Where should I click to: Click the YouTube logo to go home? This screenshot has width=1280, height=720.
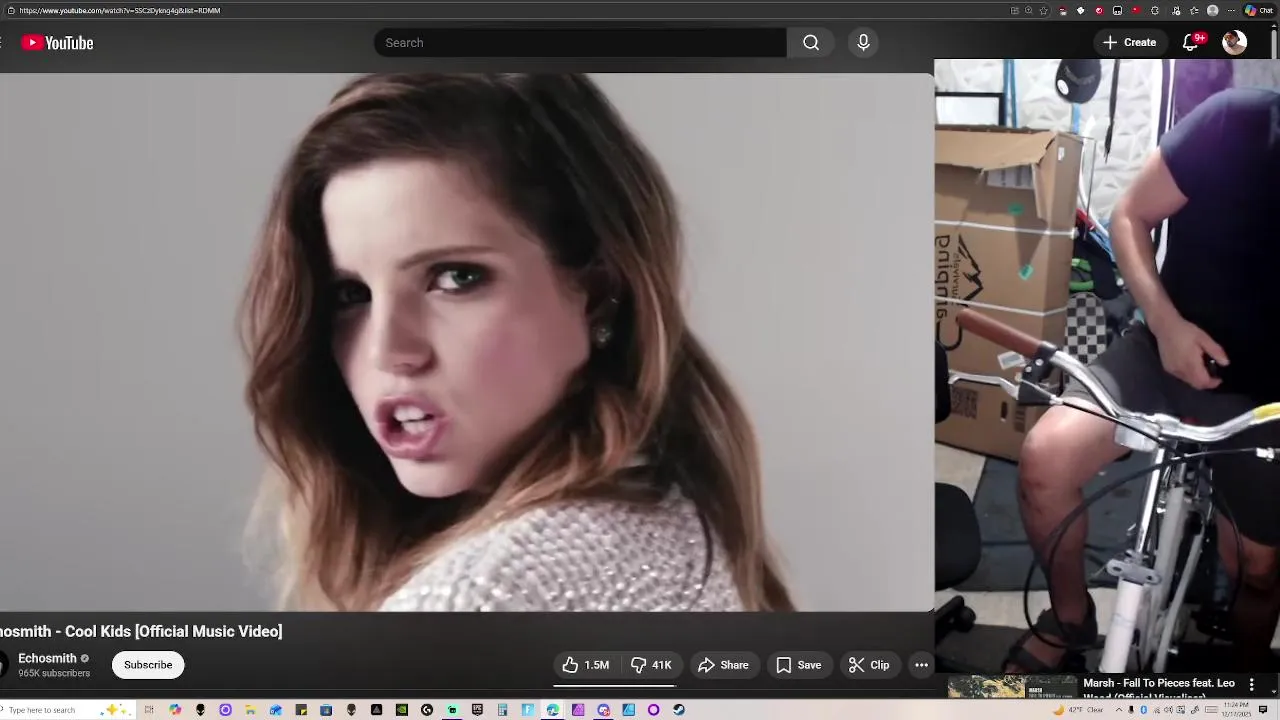tap(57, 43)
